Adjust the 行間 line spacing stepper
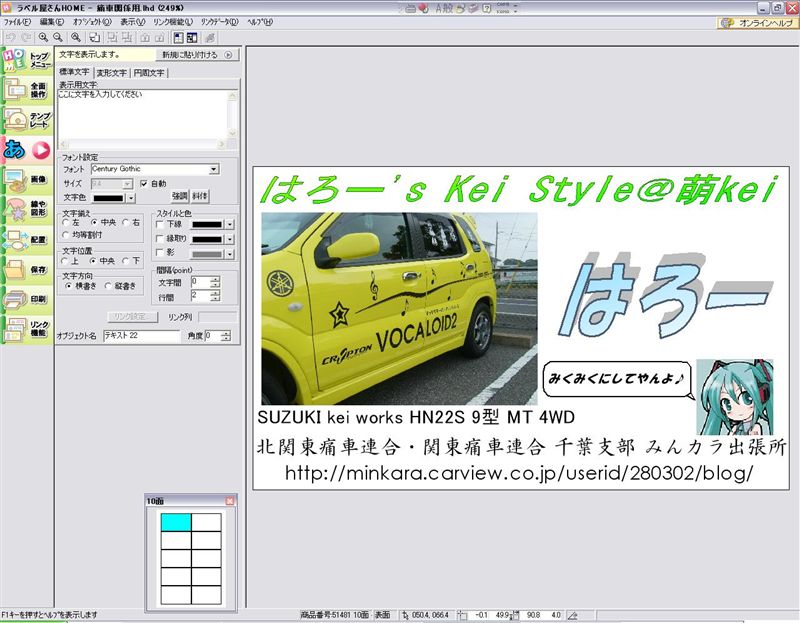Image resolution: width=800 pixels, height=623 pixels. pyautogui.click(x=215, y=295)
